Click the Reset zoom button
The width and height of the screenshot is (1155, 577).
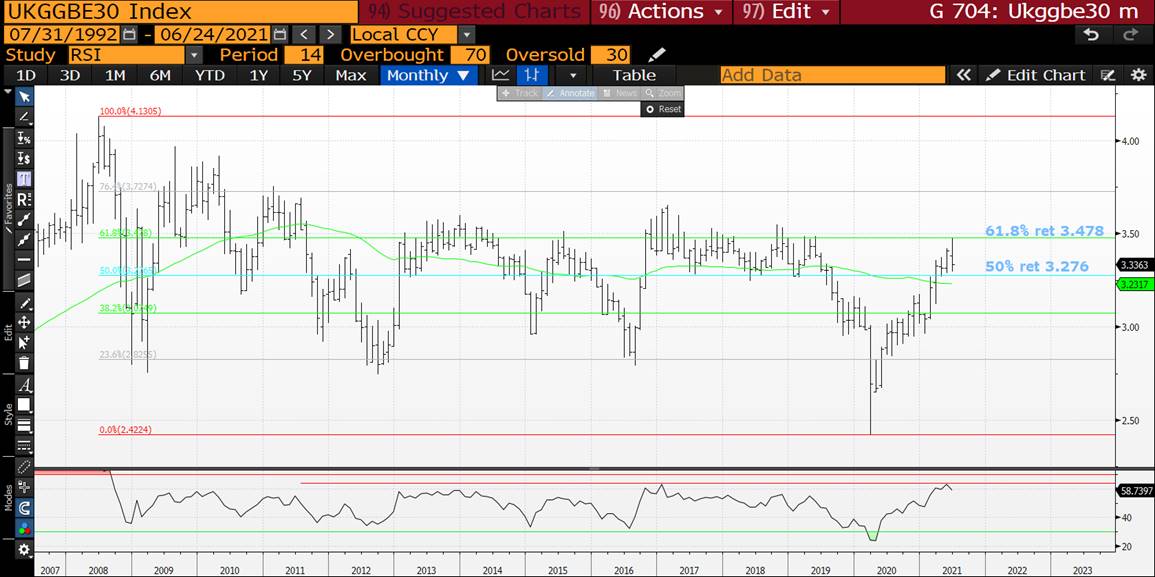662,109
